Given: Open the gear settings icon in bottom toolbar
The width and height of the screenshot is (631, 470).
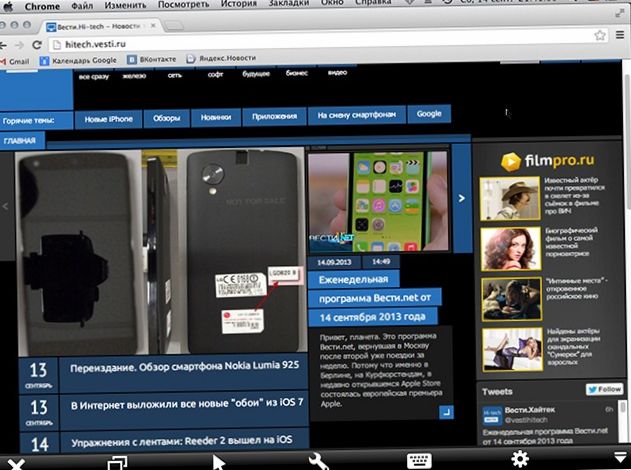Looking at the screenshot, I should tap(520, 459).
